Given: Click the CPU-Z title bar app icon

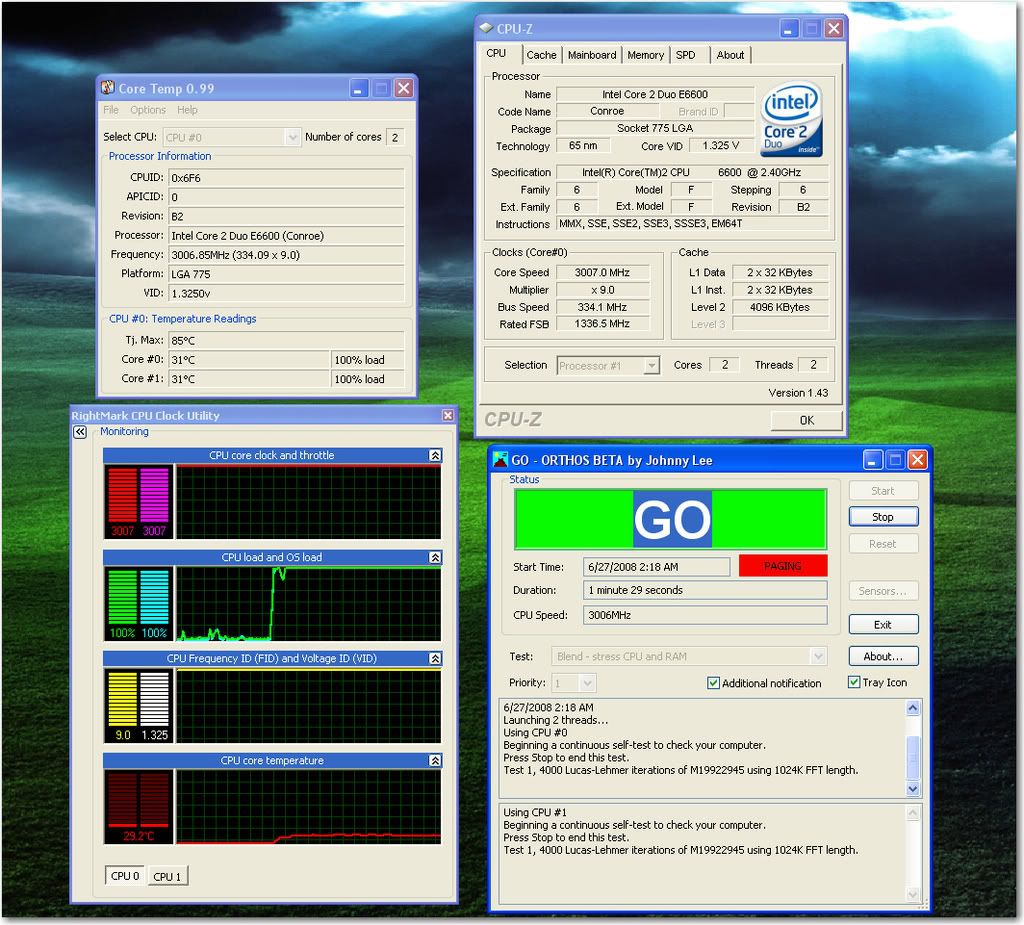Looking at the screenshot, I should [486, 28].
